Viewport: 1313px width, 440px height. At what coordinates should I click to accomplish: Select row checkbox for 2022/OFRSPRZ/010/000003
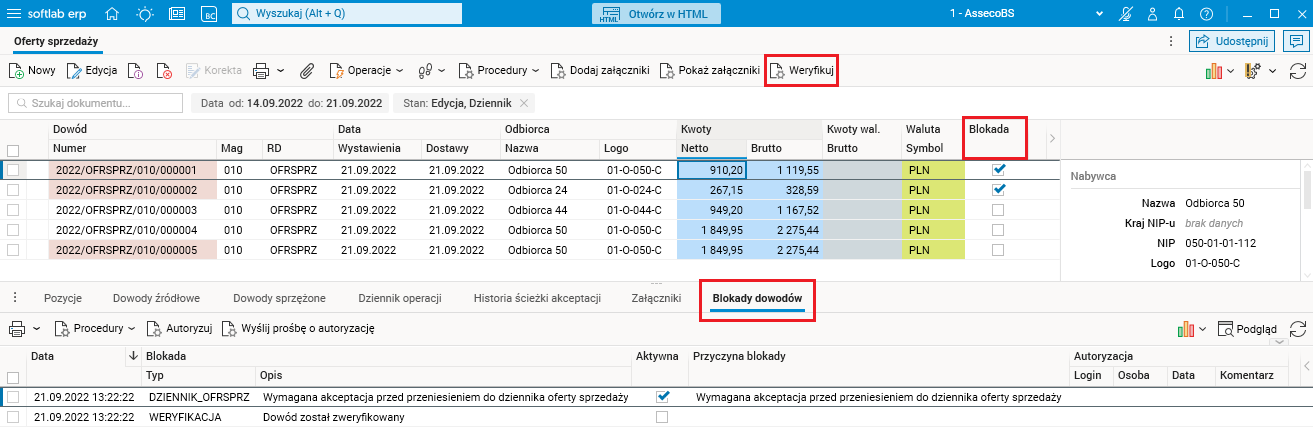[x=13, y=210]
